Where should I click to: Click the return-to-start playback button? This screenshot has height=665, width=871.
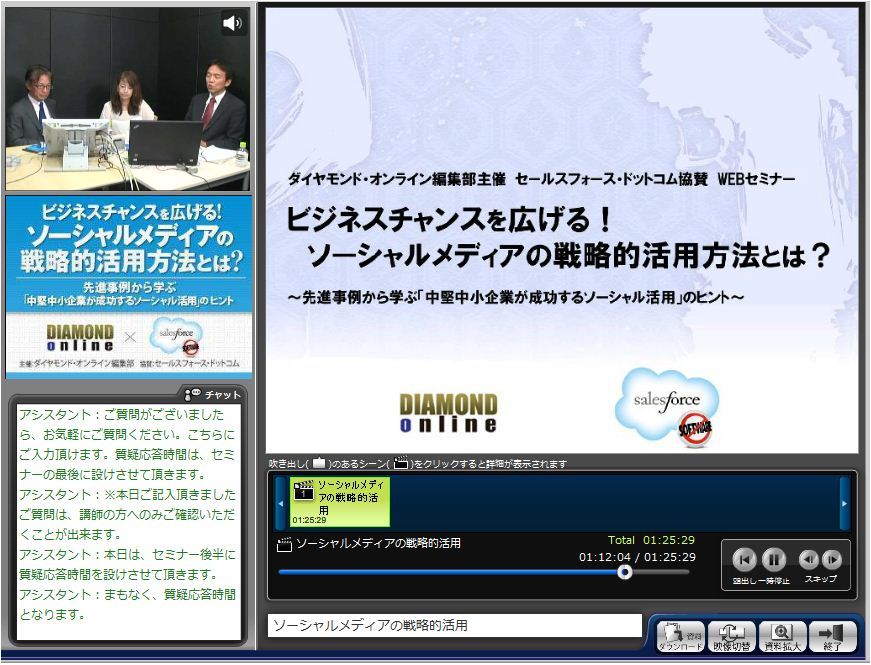coord(744,559)
